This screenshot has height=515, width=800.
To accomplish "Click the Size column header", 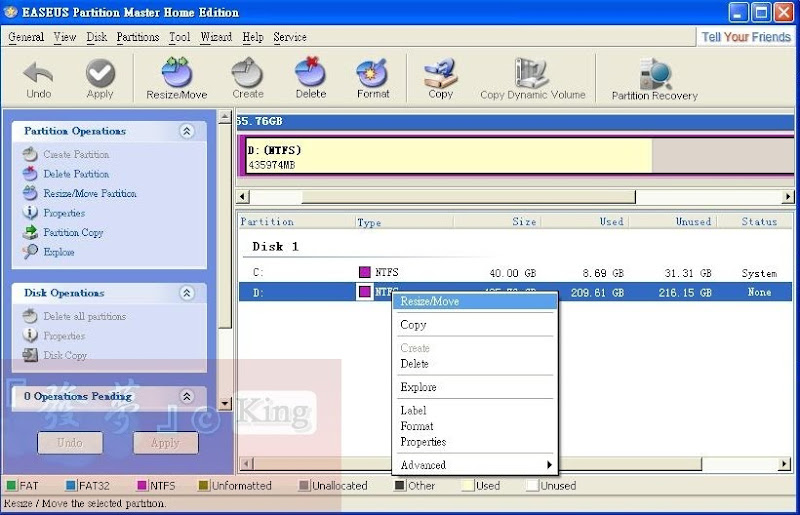I will (497, 222).
